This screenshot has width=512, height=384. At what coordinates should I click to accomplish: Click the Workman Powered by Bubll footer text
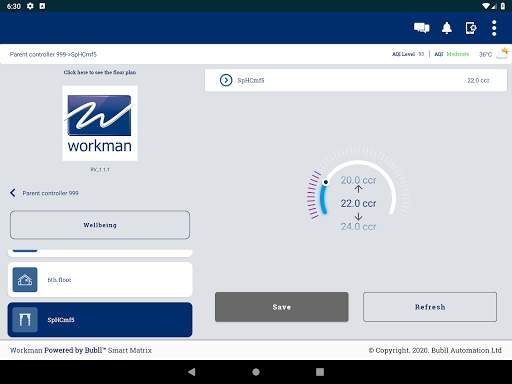click(x=81, y=350)
